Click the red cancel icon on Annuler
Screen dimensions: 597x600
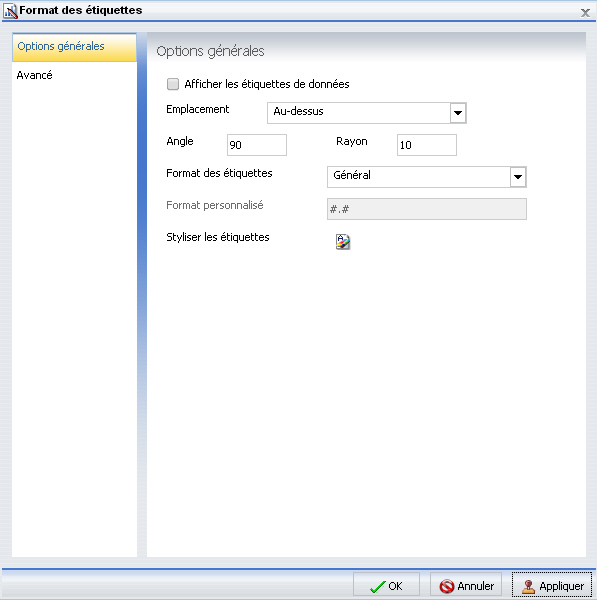point(447,586)
